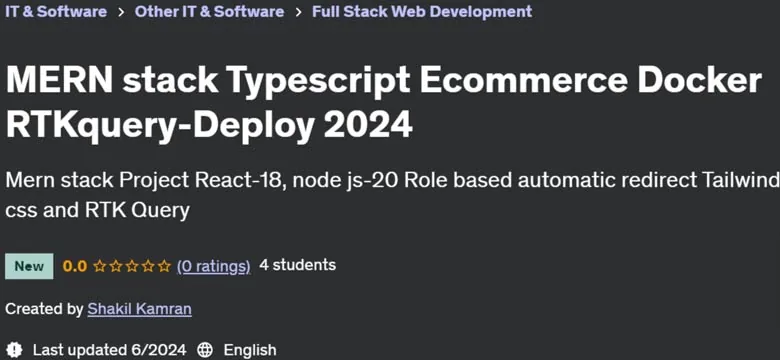780x360 pixels.
Task: View instructor Shakil Kamran's profile
Action: (x=139, y=309)
